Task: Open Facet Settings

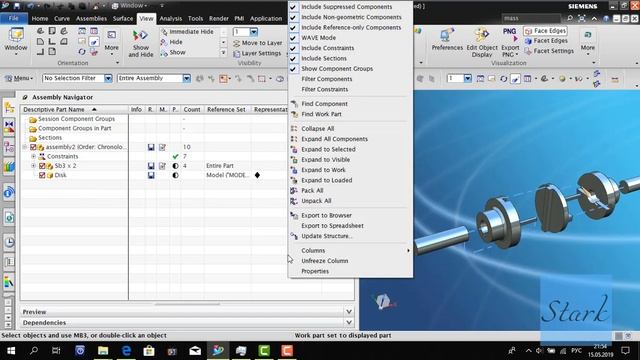Action: coord(549,51)
